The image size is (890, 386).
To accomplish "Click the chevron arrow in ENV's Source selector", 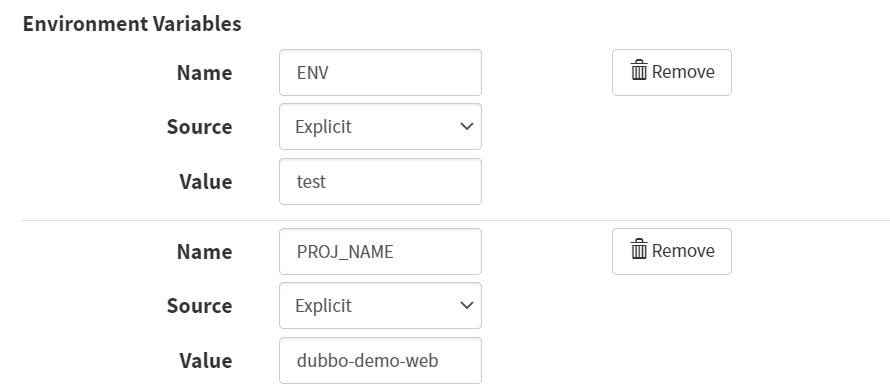I will point(467,127).
